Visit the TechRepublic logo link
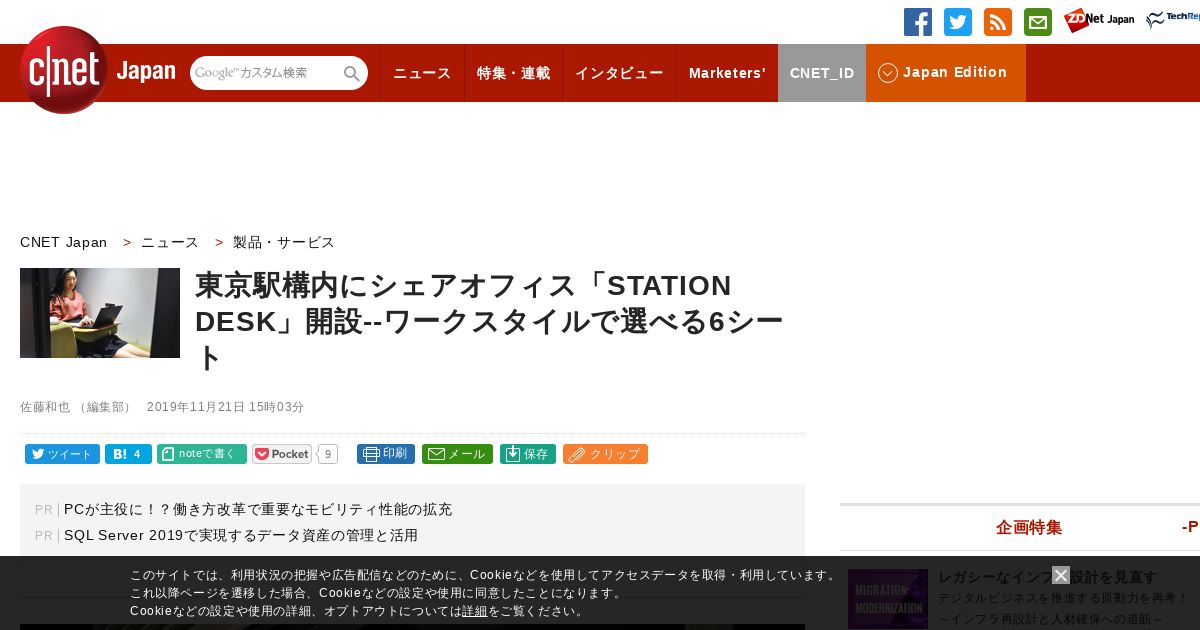 1173,20
